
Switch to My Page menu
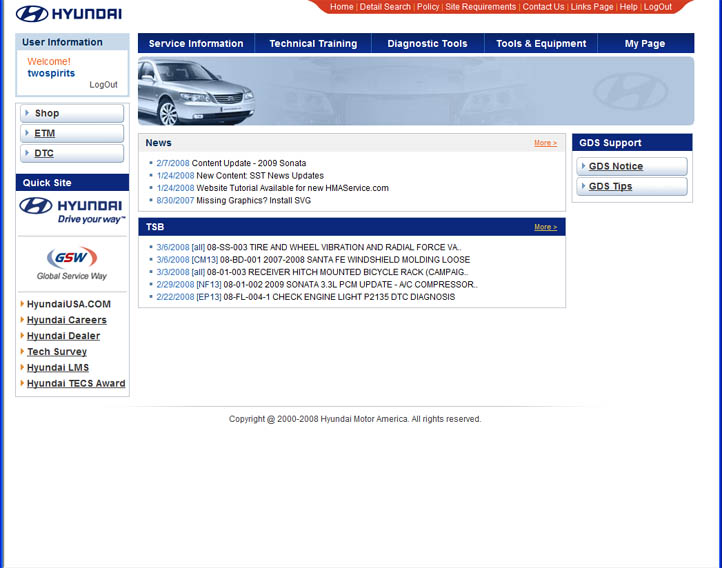click(x=645, y=44)
